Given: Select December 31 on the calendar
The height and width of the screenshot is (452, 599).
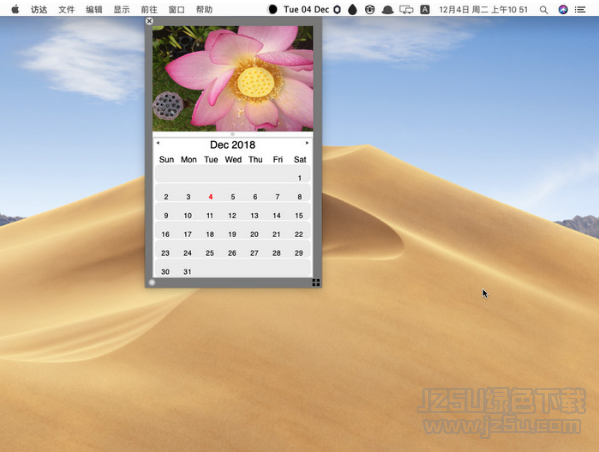Looking at the screenshot, I should click(x=187, y=271).
